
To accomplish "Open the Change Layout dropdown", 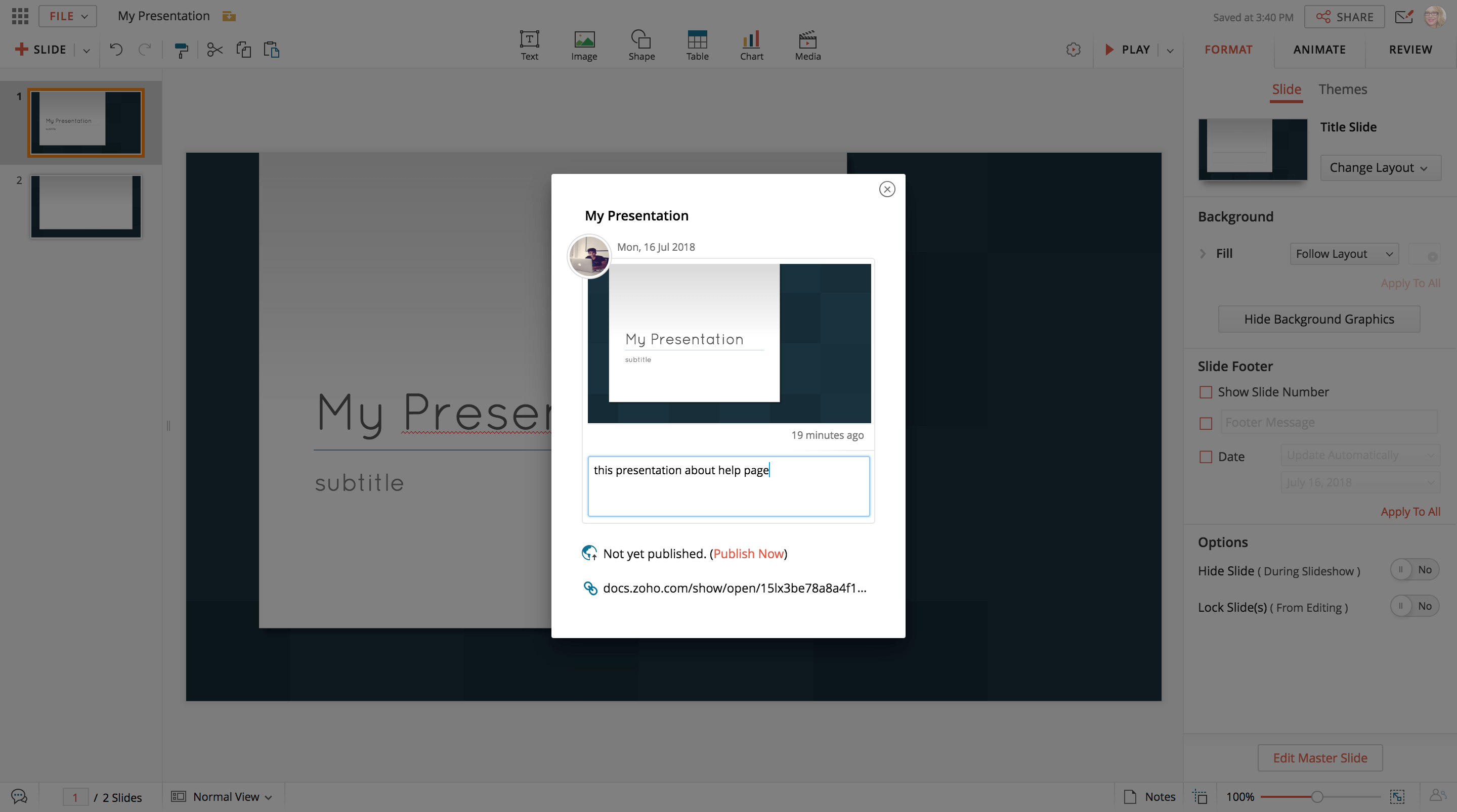I will (x=1379, y=167).
